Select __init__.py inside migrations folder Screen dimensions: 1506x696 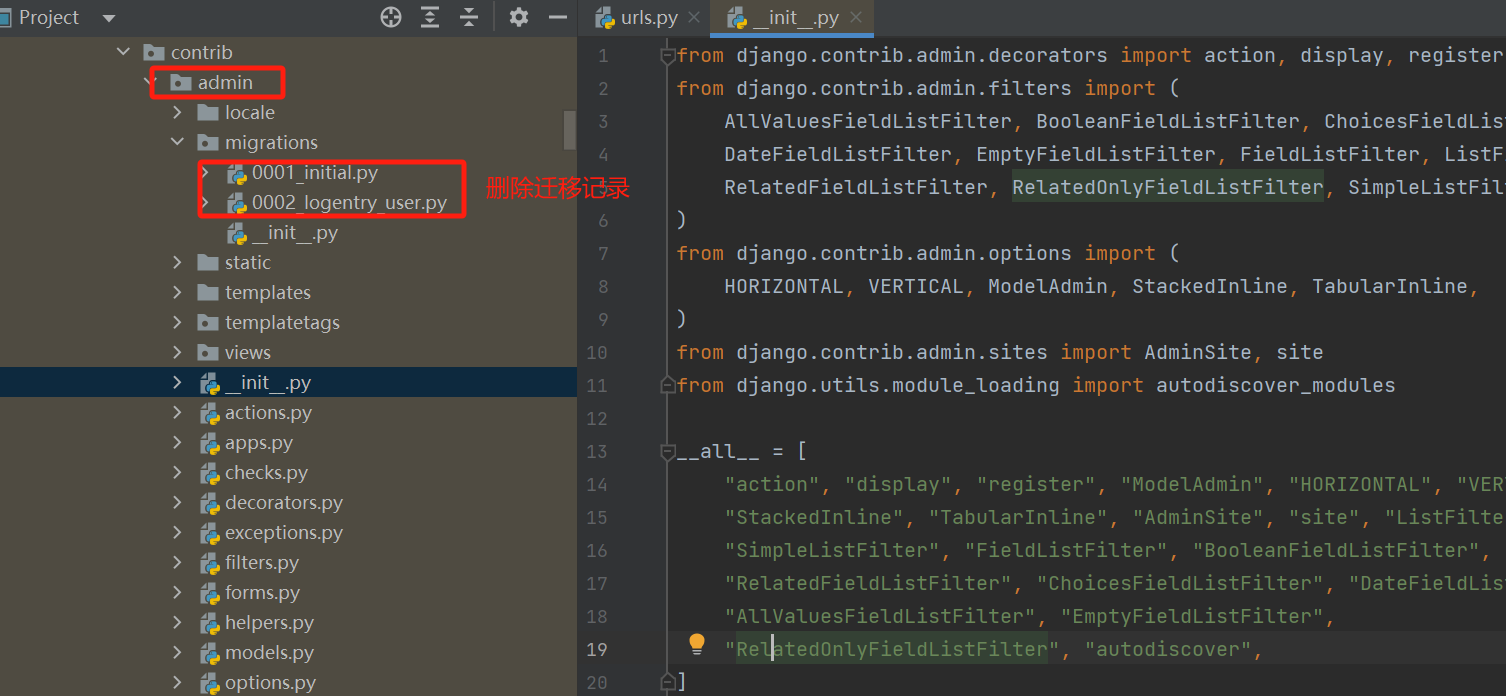coord(295,232)
